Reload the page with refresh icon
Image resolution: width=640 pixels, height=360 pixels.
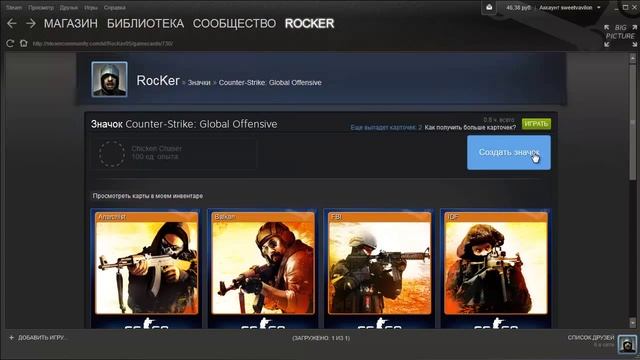tap(10, 43)
